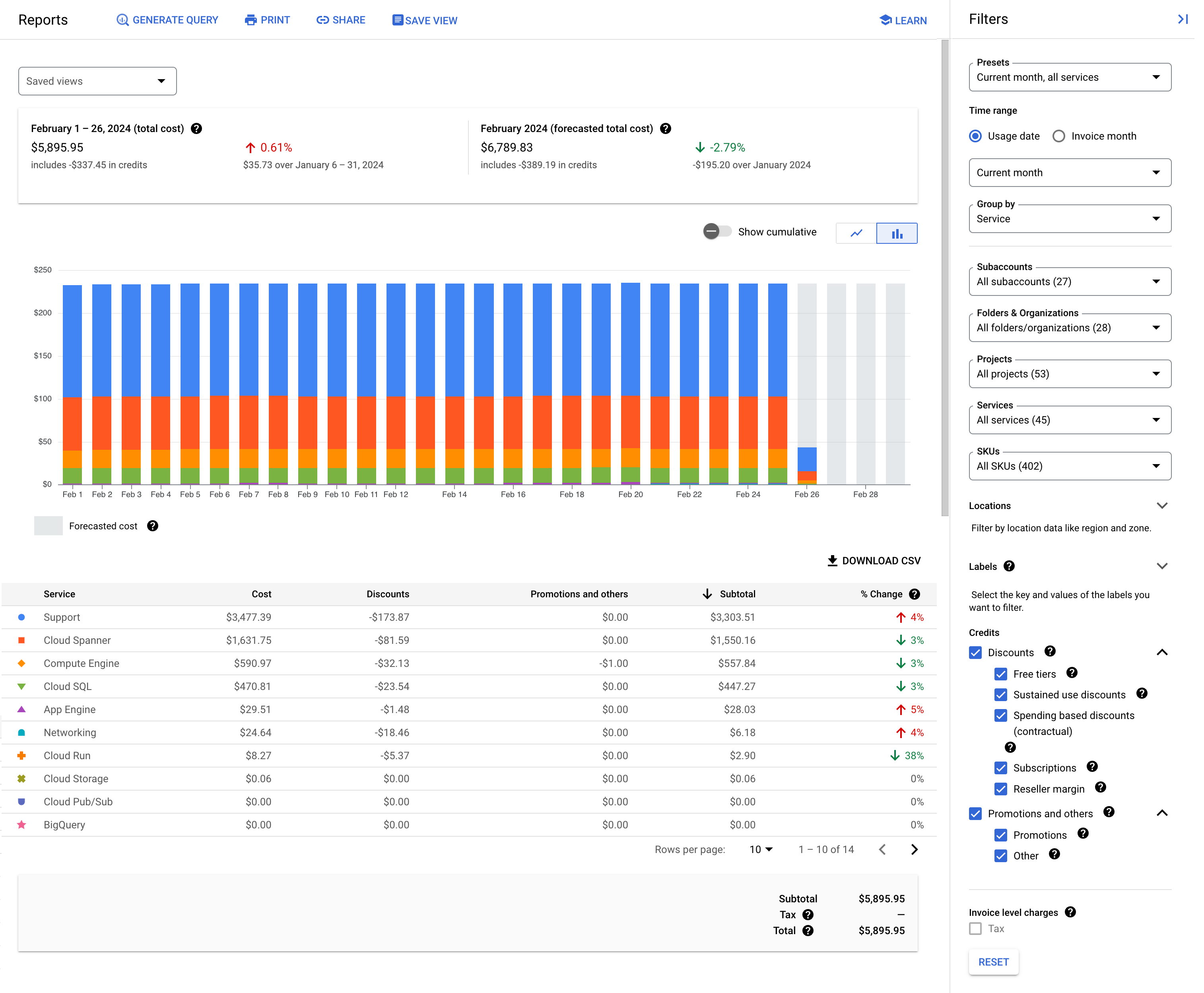Select the bar chart view icon
The width and height of the screenshot is (1204, 993).
click(897, 234)
